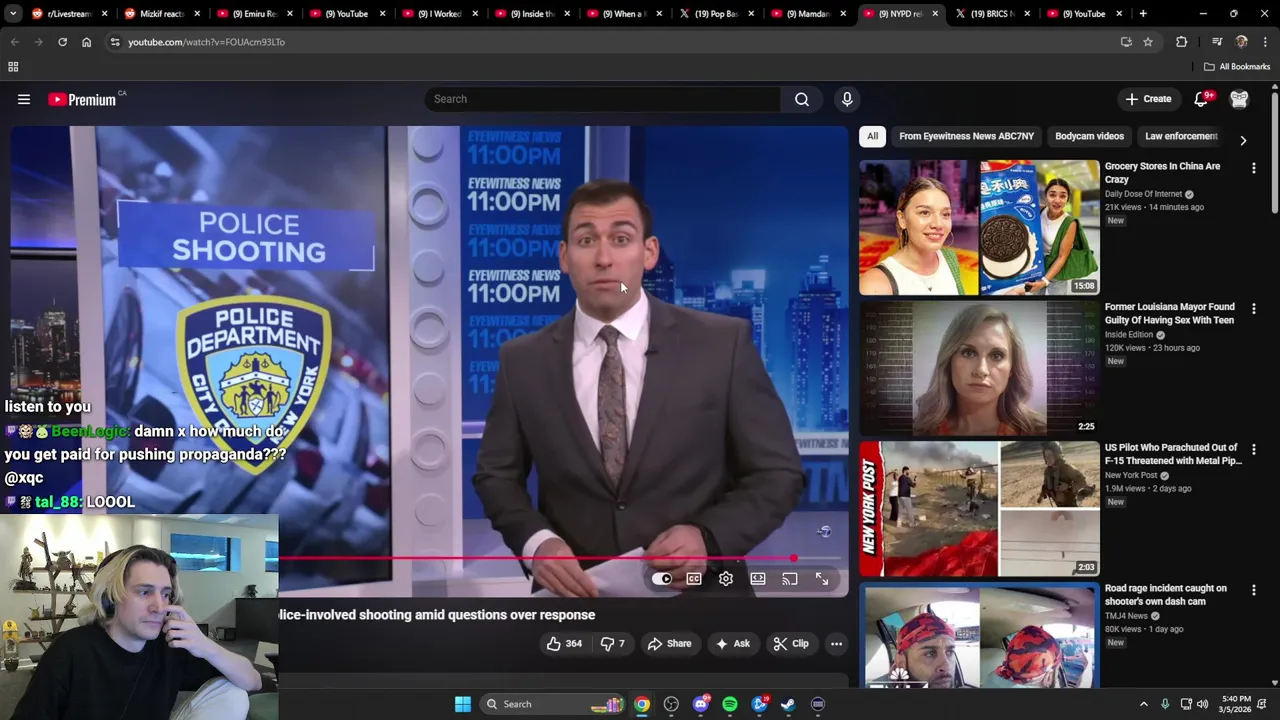Show more filter chips with right arrow
Screen dimensions: 1280x720
(x=1243, y=141)
